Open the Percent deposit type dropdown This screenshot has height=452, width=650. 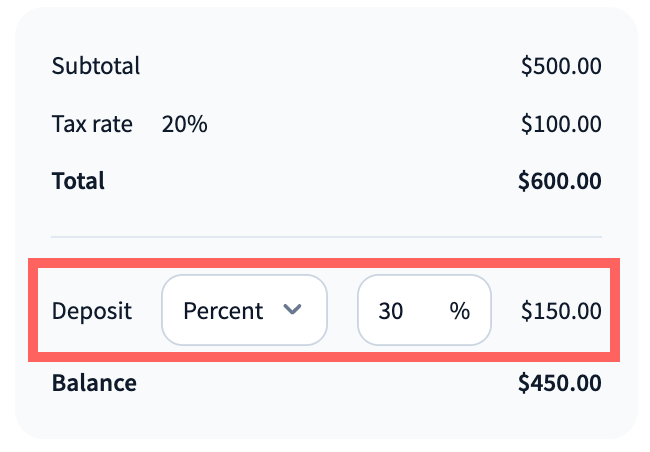pos(244,311)
